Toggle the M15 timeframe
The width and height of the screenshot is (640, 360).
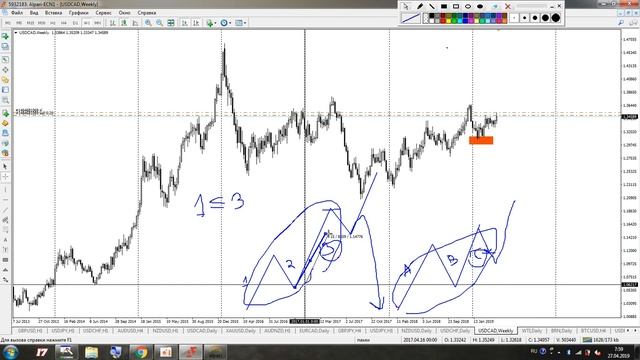(x=30, y=23)
